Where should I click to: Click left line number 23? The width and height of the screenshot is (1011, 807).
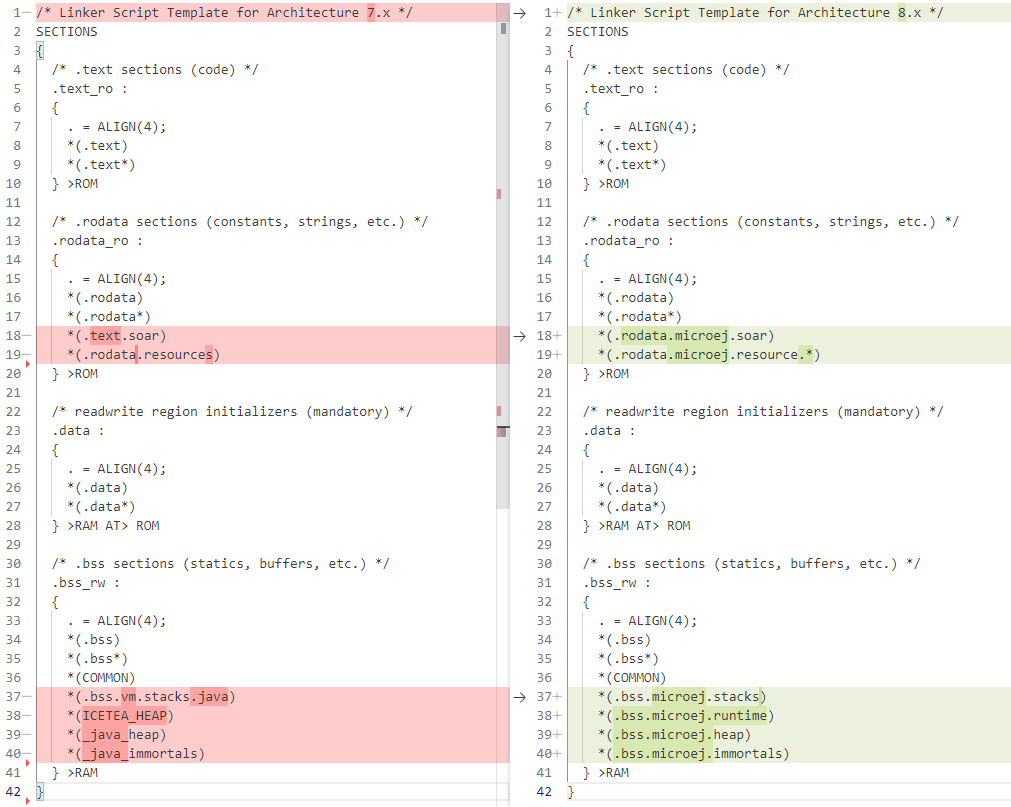12,431
